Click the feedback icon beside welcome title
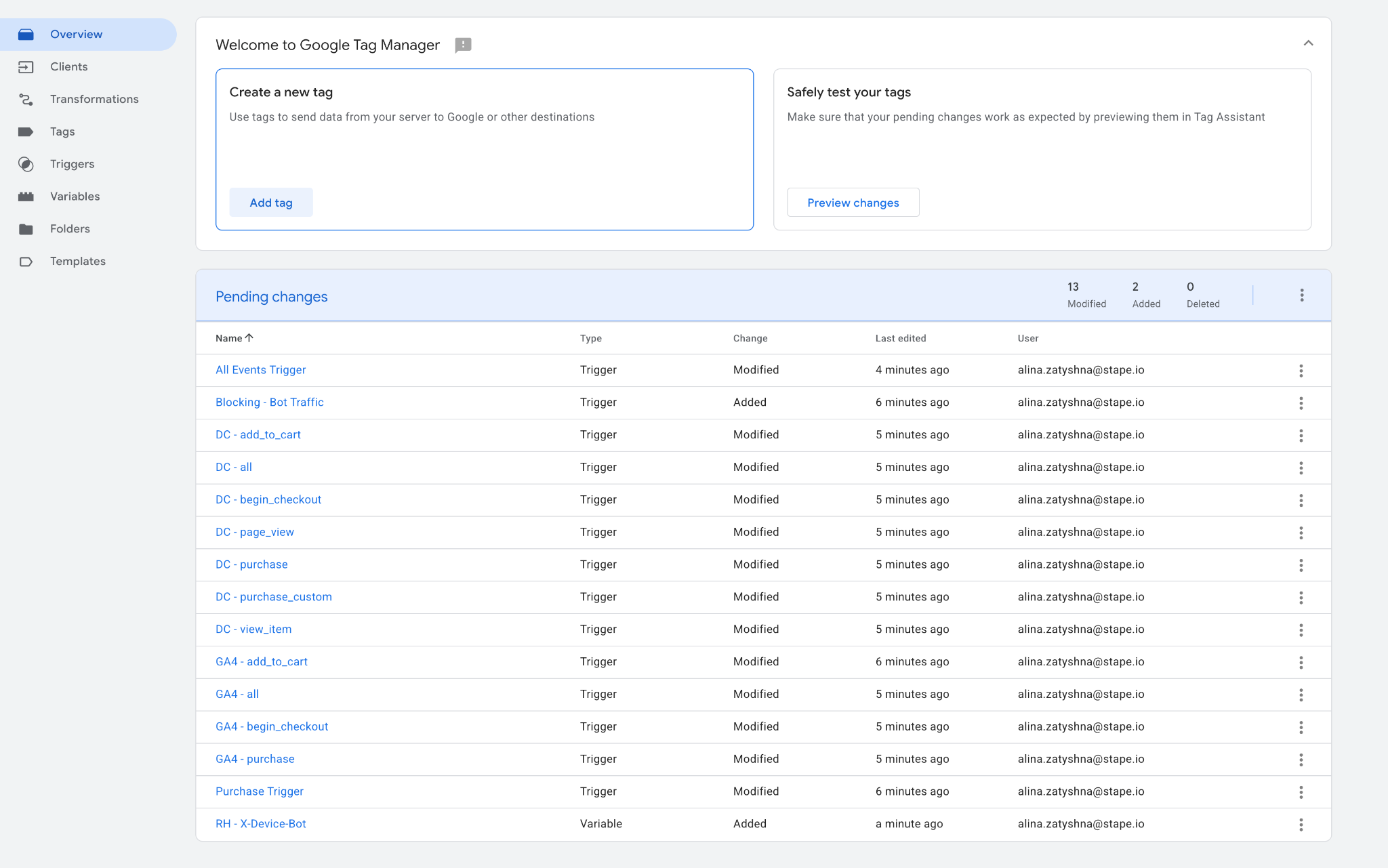This screenshot has width=1388, height=868. [463, 45]
